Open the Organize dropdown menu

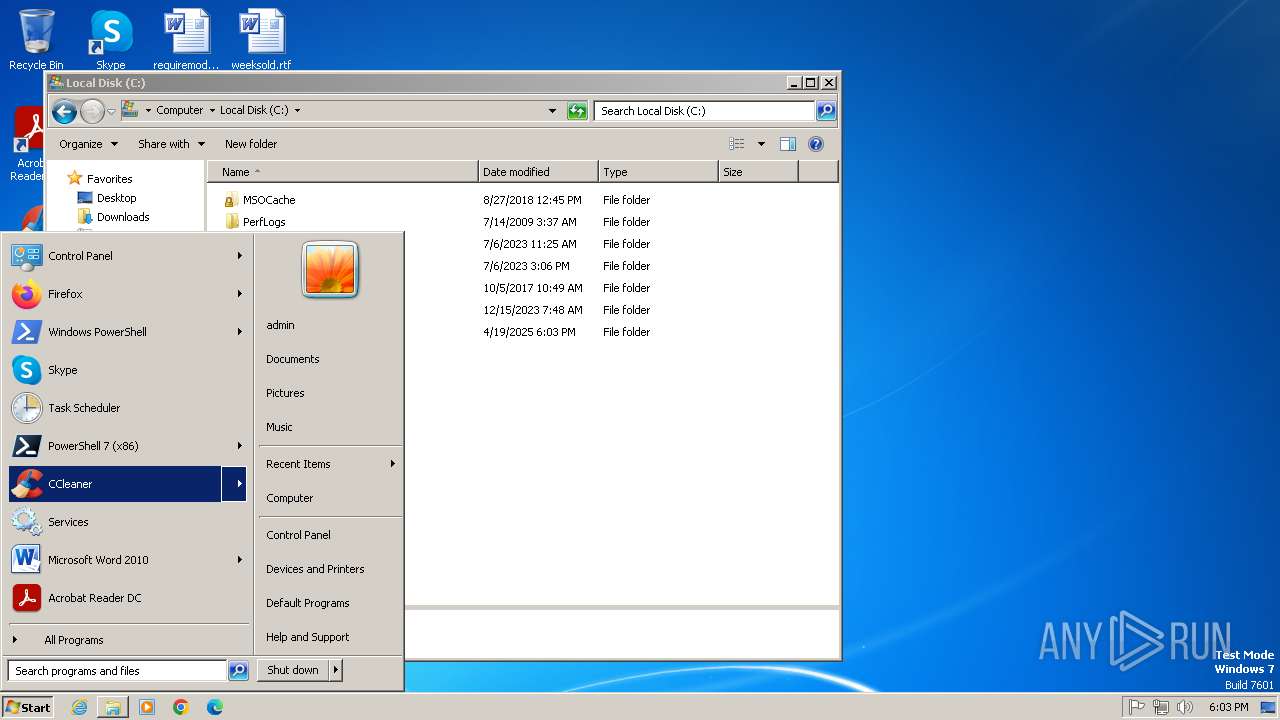pyautogui.click(x=88, y=144)
